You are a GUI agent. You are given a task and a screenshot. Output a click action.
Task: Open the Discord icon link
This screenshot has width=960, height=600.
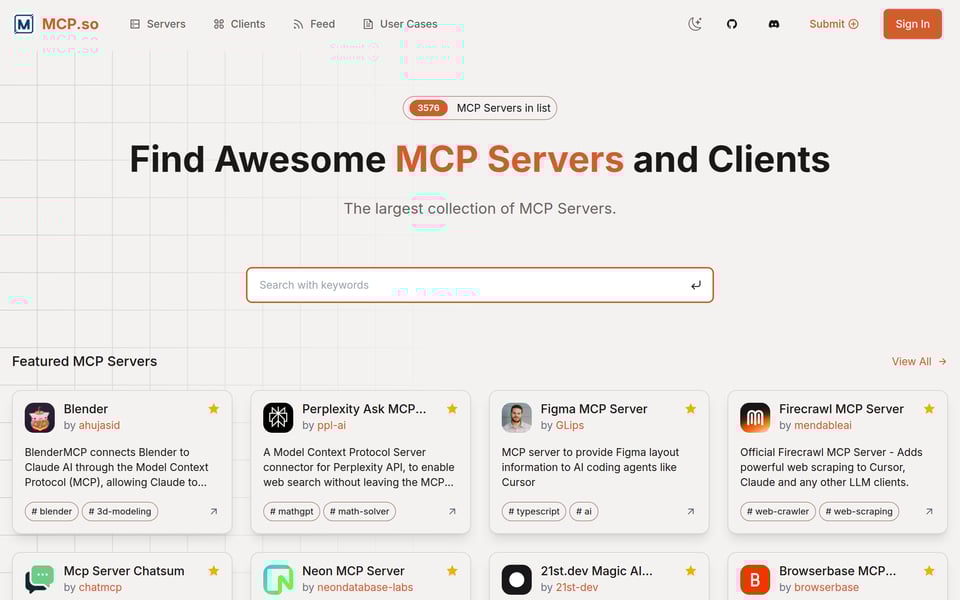click(x=773, y=24)
